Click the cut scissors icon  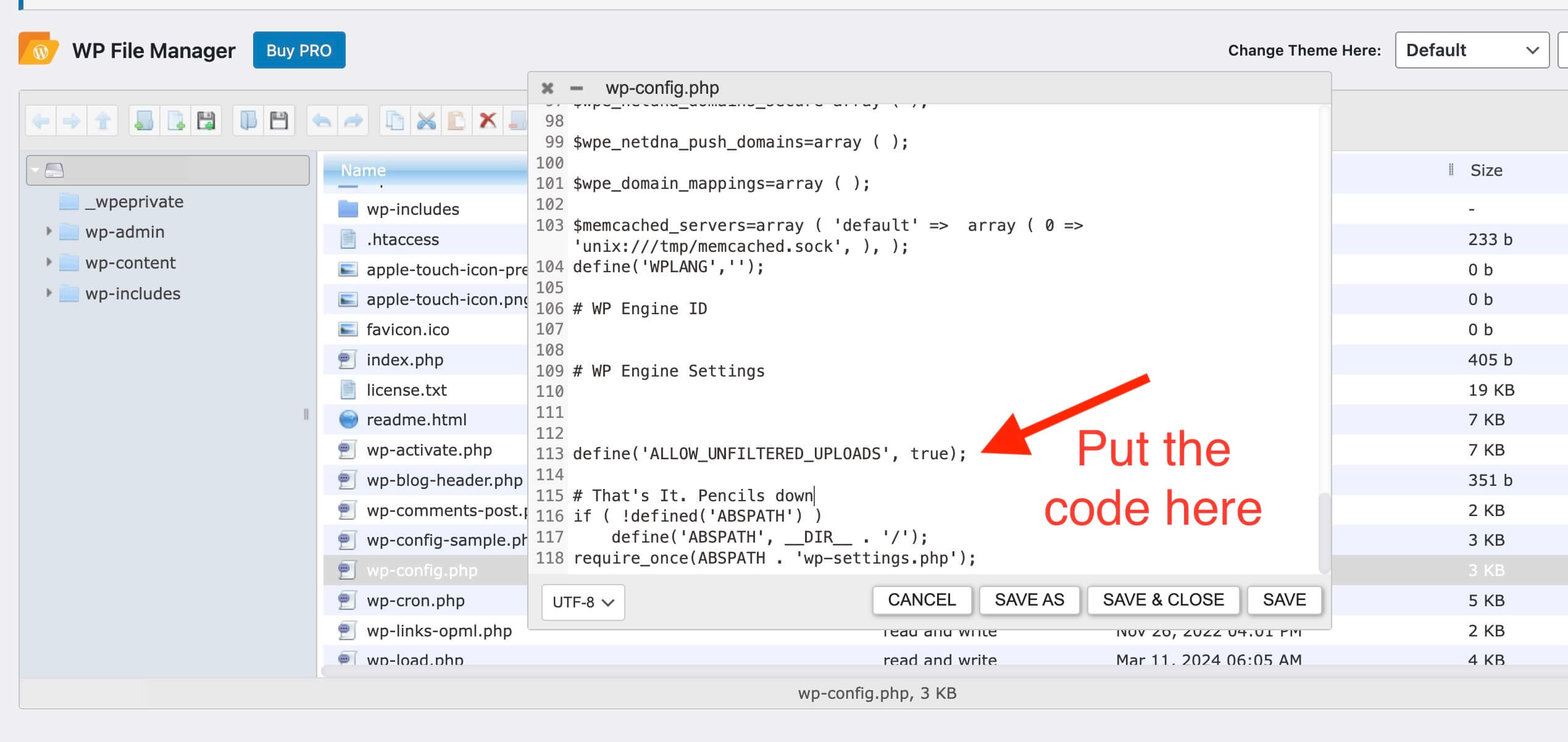[x=426, y=121]
